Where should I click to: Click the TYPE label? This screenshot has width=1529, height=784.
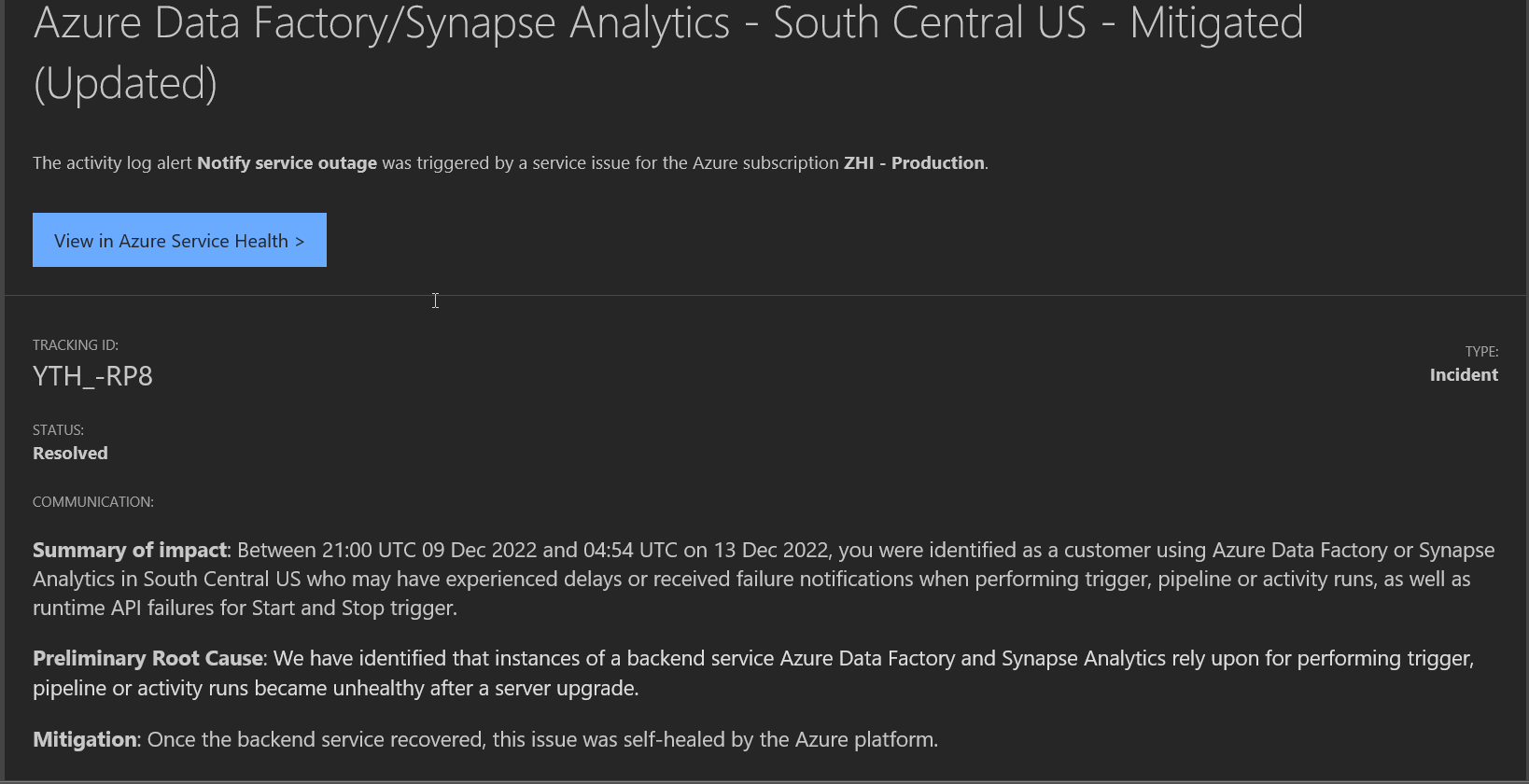point(1481,352)
